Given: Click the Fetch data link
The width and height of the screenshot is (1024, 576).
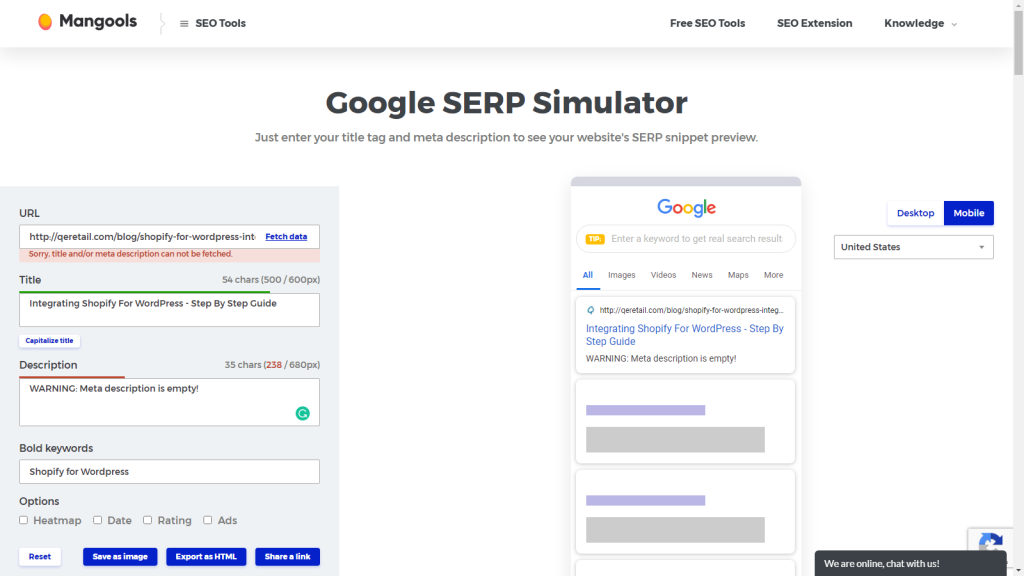Looking at the screenshot, I should point(286,236).
